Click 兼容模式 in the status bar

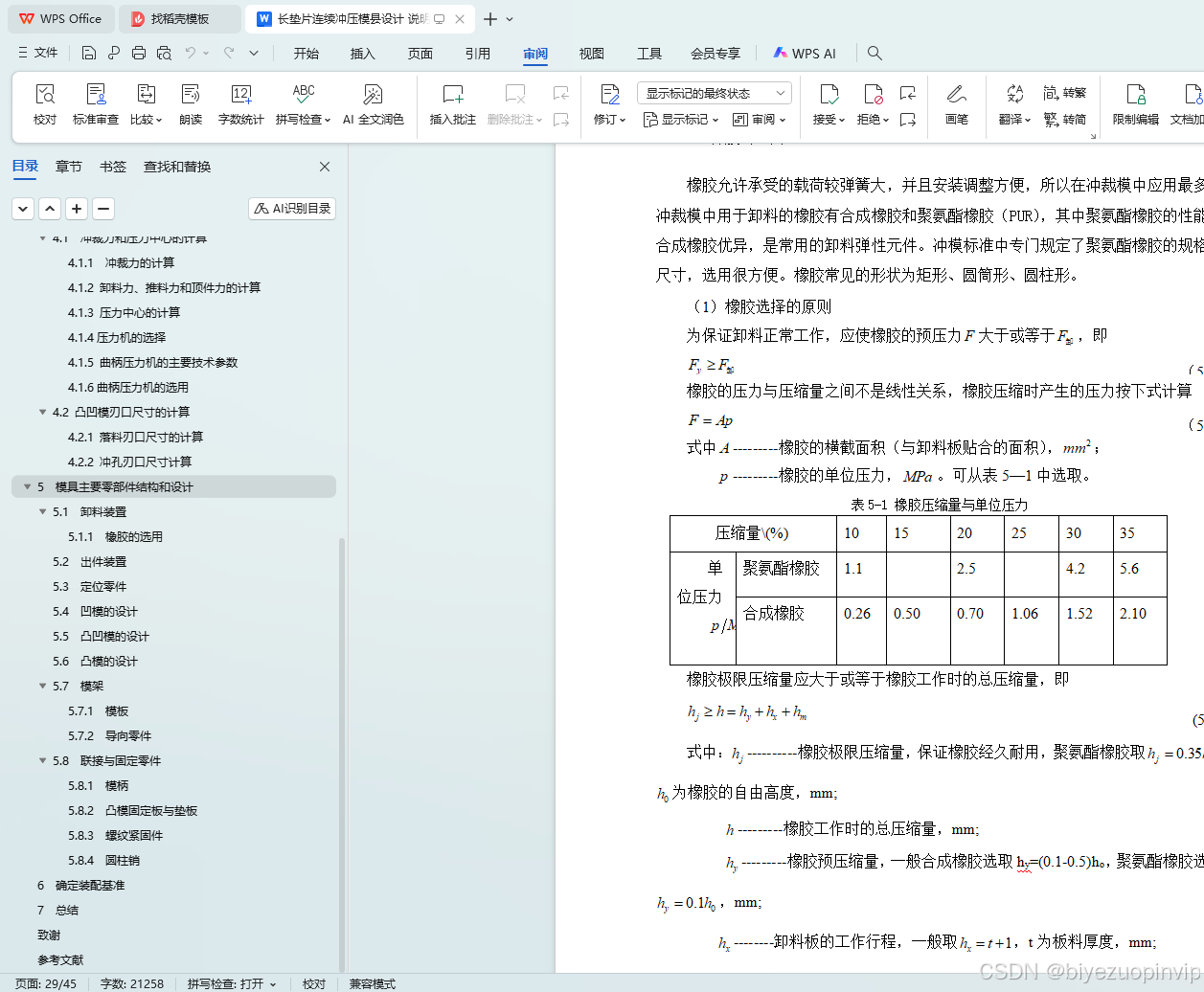pos(373,983)
